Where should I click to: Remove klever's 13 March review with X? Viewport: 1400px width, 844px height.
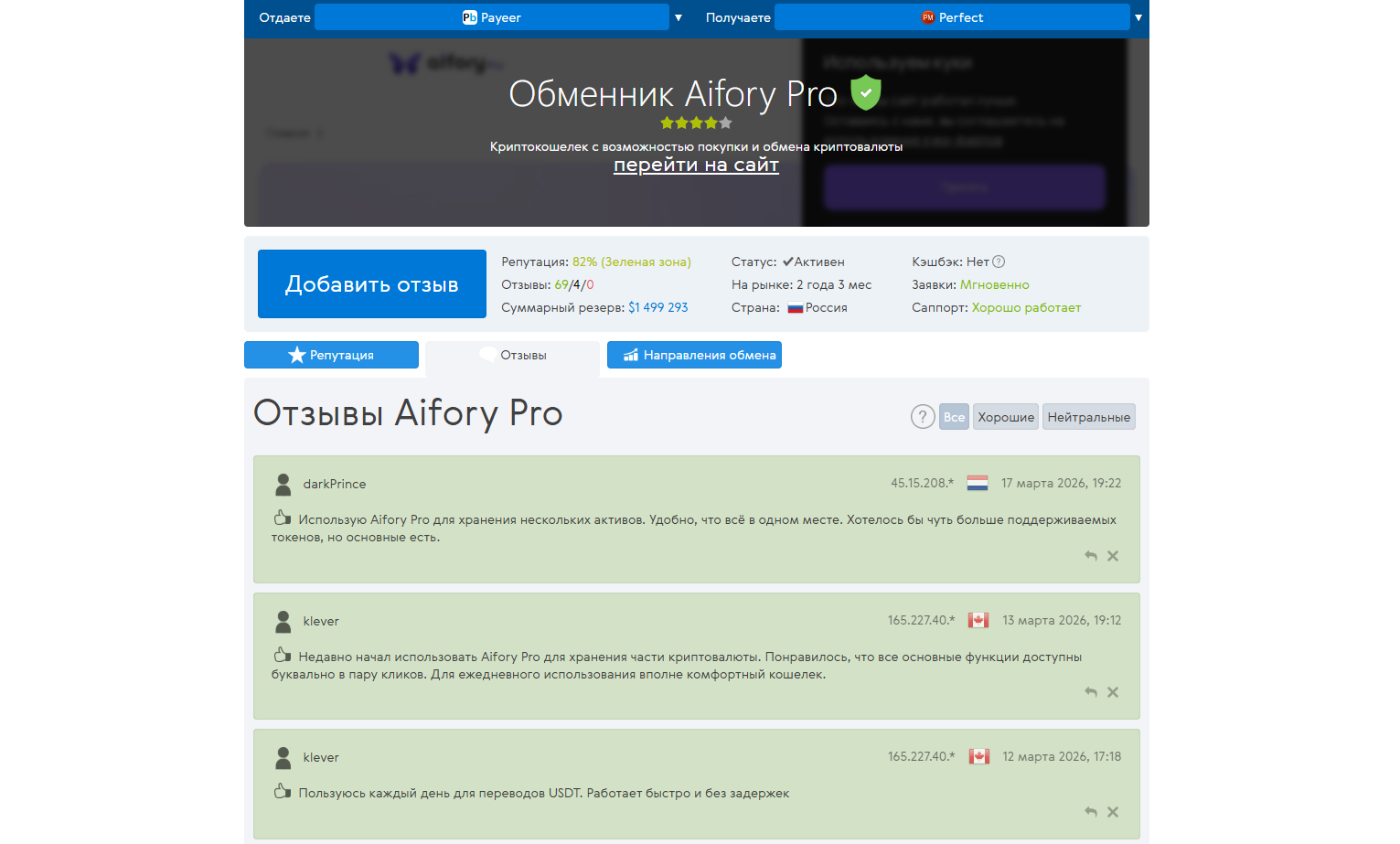[1113, 692]
